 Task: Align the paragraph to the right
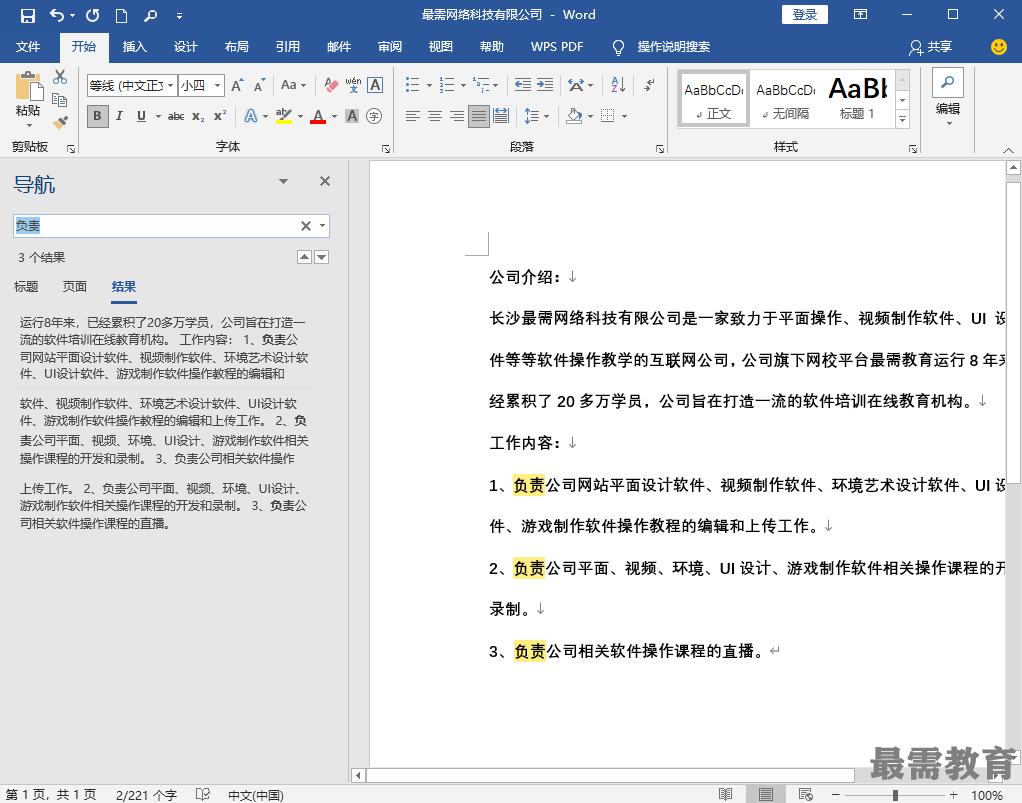click(x=457, y=117)
